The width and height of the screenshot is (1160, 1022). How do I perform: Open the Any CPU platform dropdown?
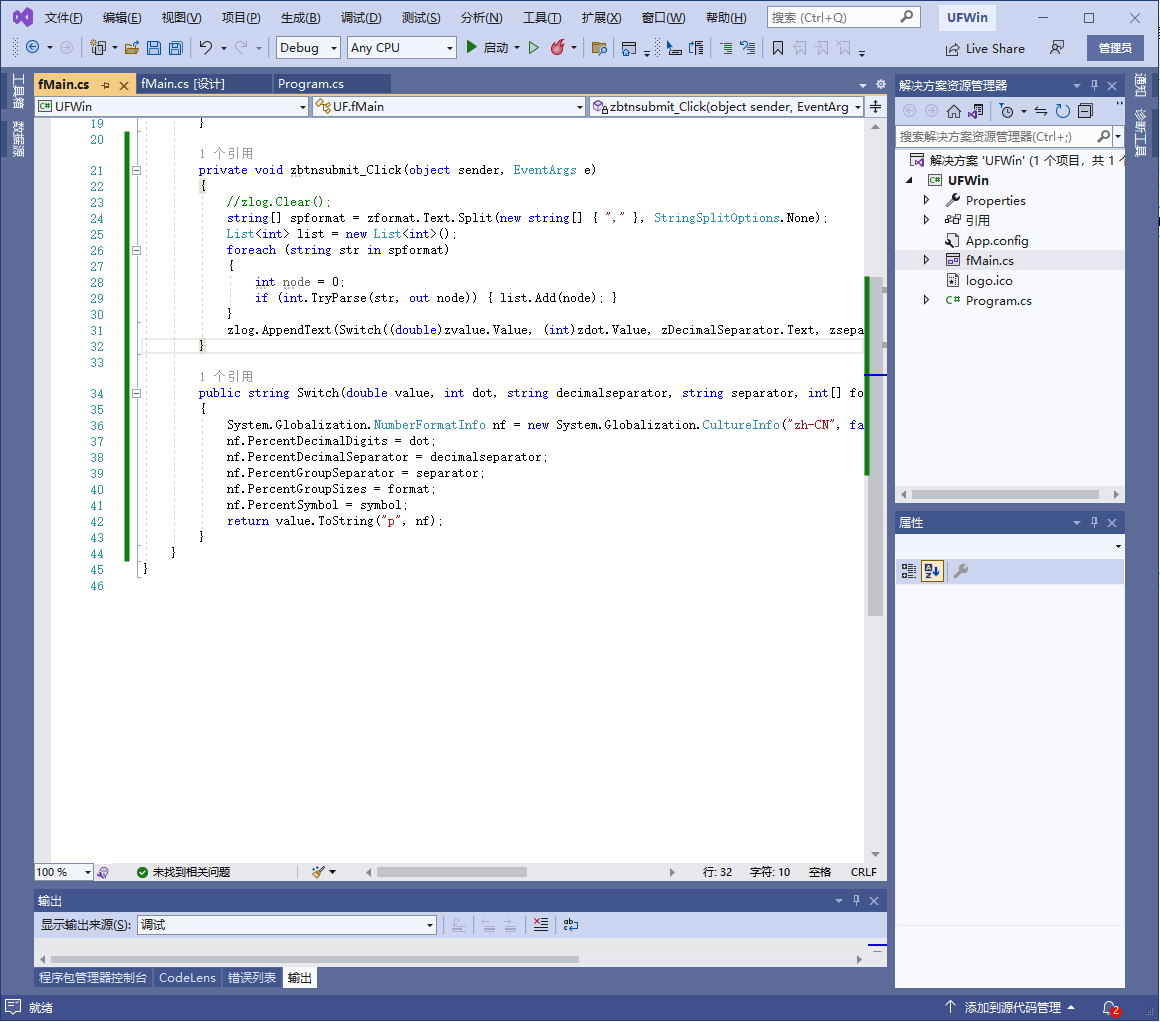(402, 48)
